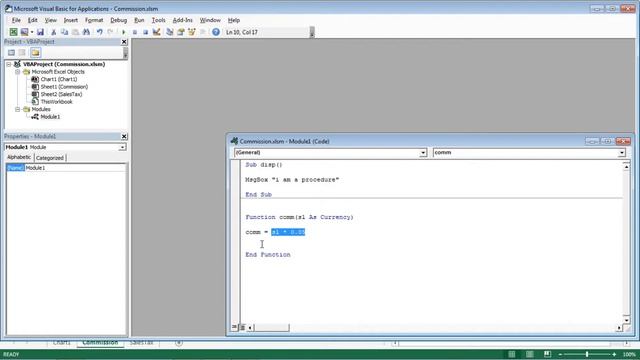Open the Run menu
The image size is (640, 360).
139,20
